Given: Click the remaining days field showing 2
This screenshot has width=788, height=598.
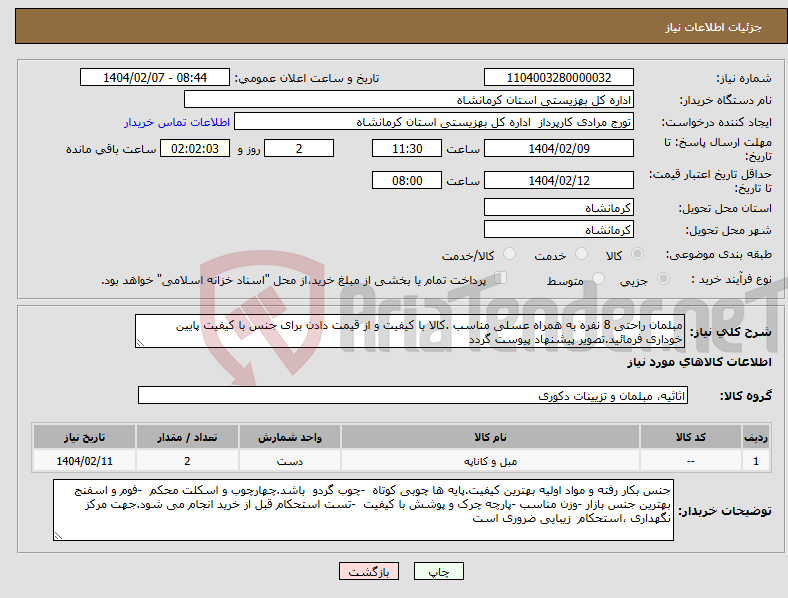Looking at the screenshot, I should click(299, 148).
